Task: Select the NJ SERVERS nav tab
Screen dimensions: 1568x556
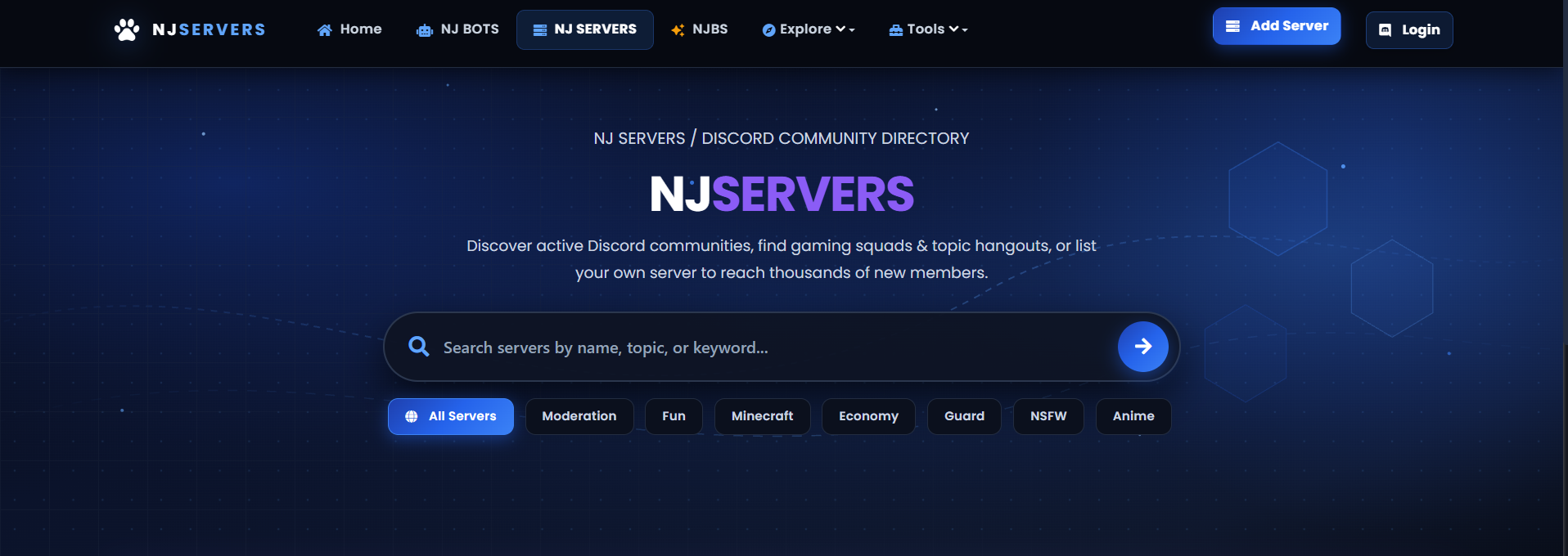Action: [585, 29]
